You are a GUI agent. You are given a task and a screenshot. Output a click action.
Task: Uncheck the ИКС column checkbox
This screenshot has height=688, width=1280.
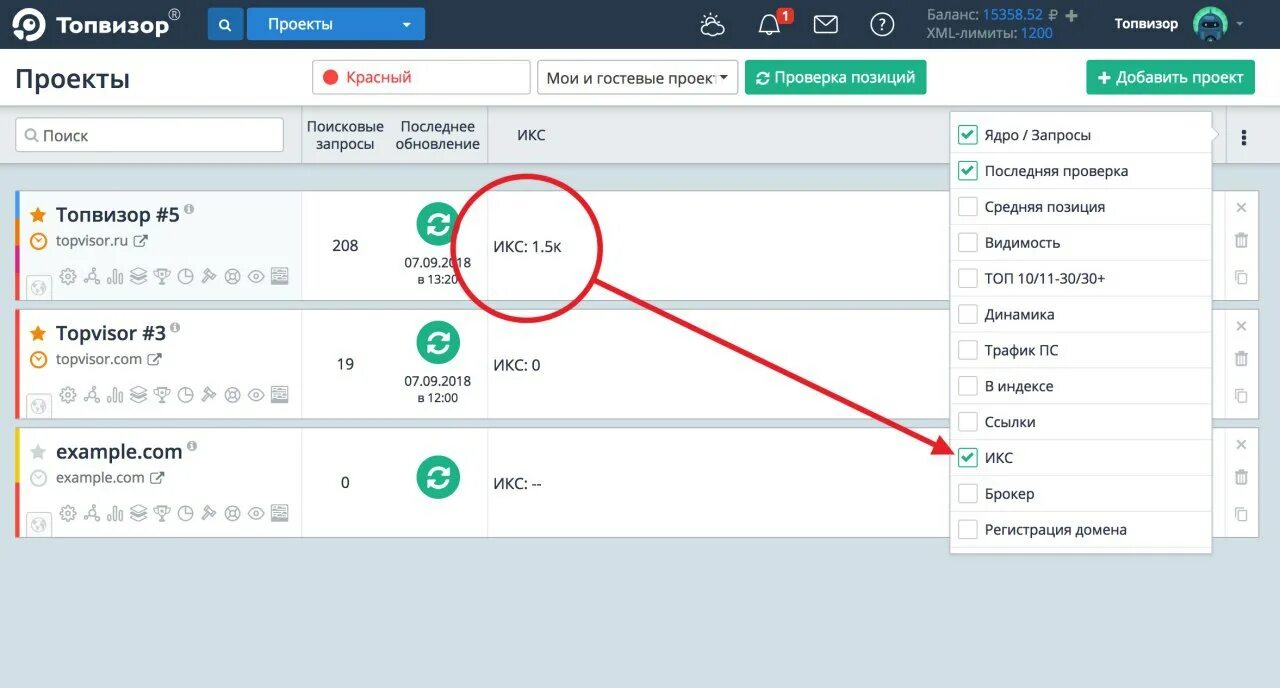[x=967, y=458]
